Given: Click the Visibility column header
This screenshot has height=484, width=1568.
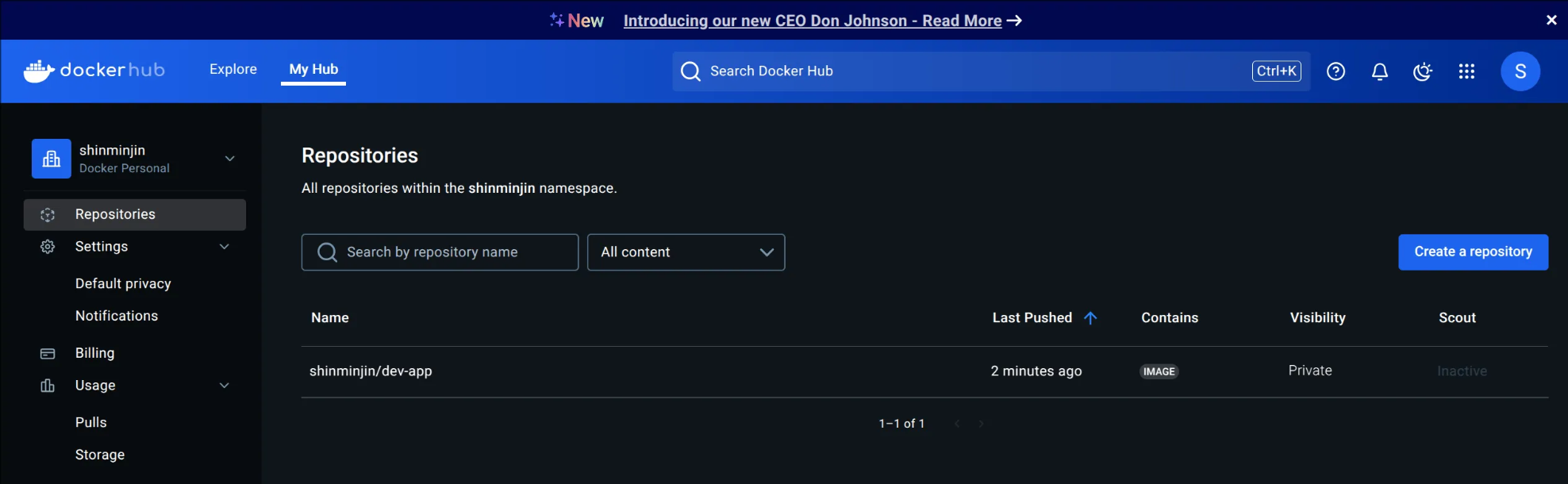Looking at the screenshot, I should click(1318, 317).
